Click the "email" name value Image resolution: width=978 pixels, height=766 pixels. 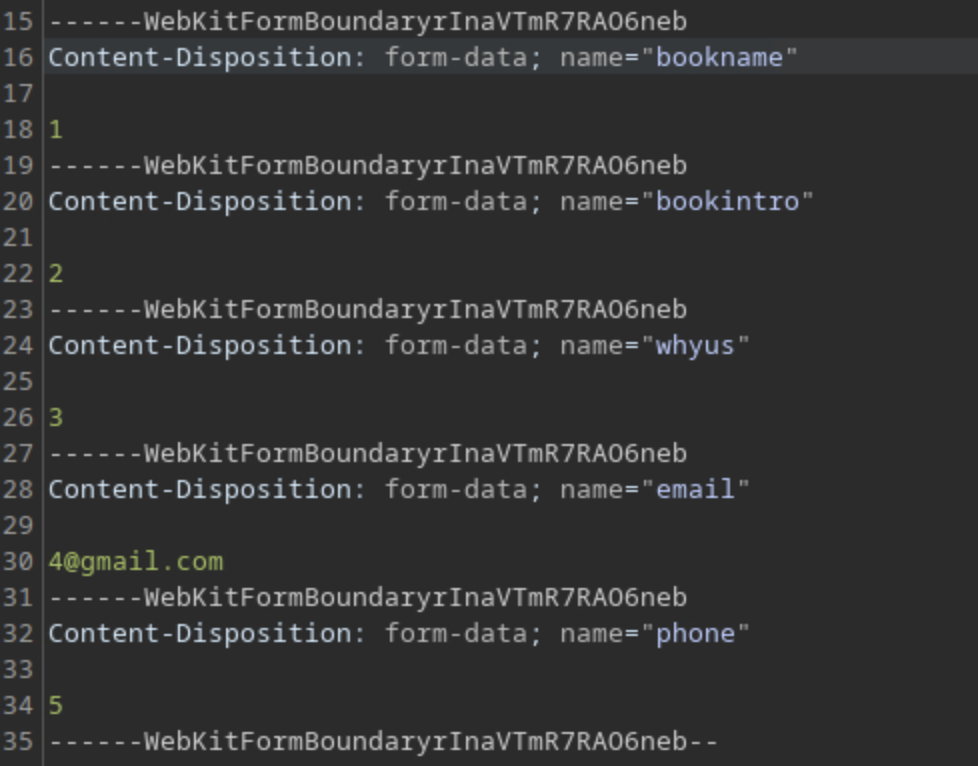tap(702, 489)
